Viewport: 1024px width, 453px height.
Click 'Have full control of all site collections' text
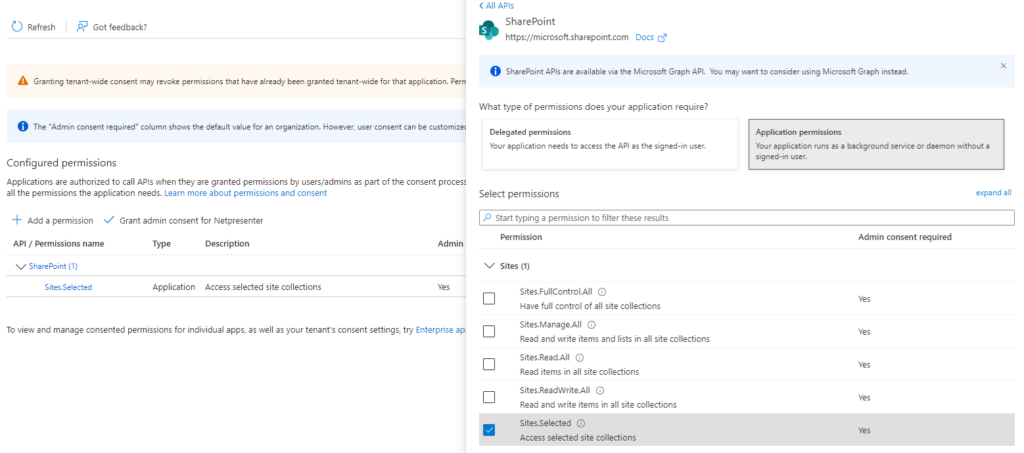590,305
